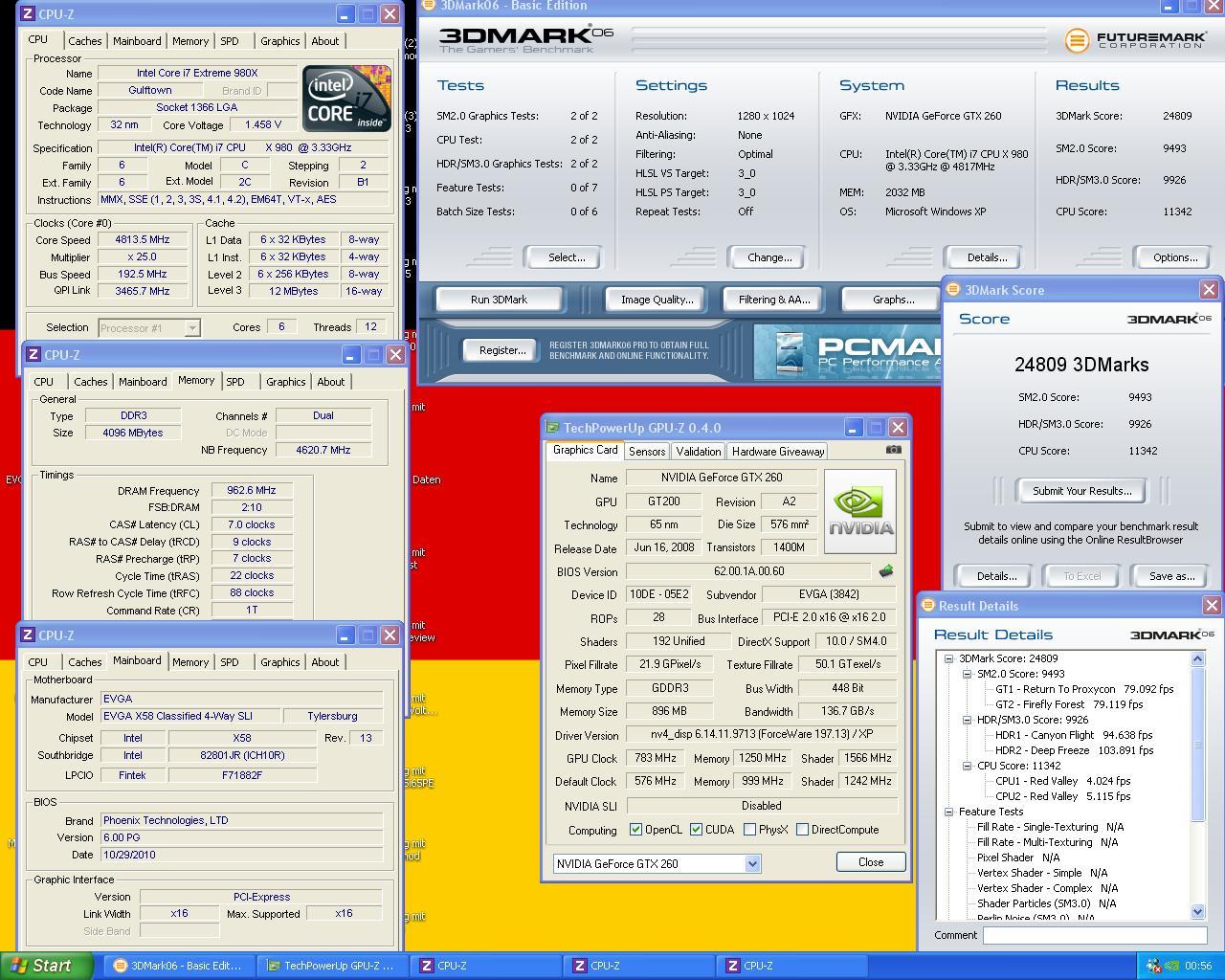Toggle the OpenCL checkbox

(635, 830)
